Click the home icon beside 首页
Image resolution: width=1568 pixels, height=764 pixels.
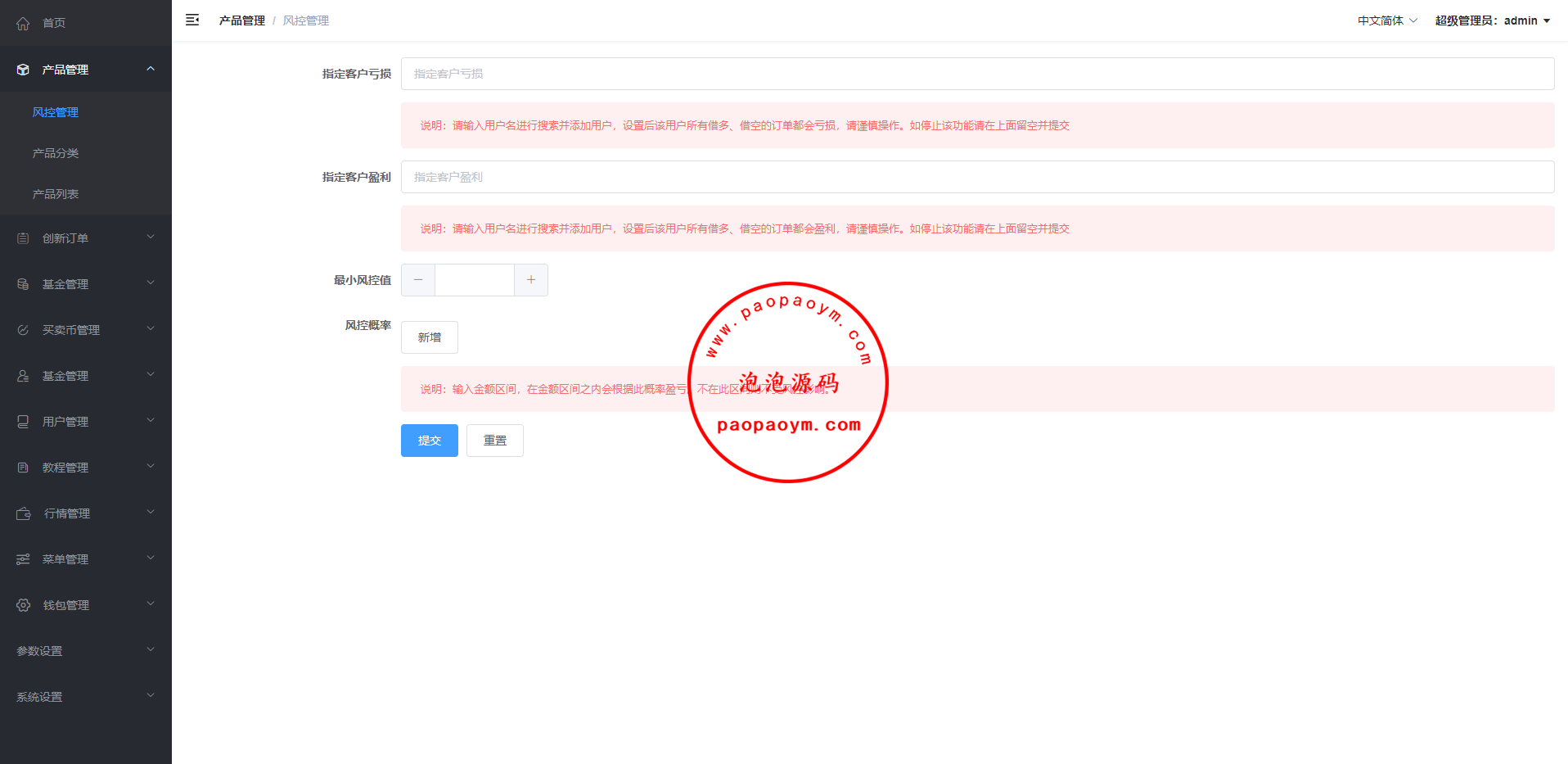[23, 24]
